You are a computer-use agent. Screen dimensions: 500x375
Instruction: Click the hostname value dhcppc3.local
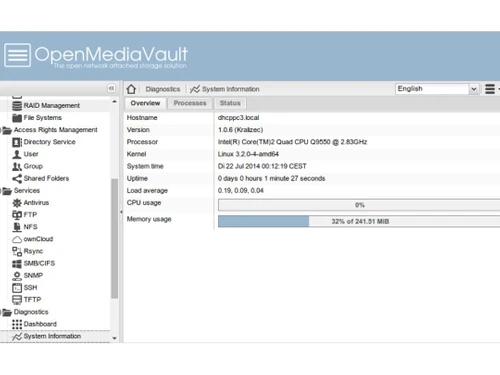point(238,118)
